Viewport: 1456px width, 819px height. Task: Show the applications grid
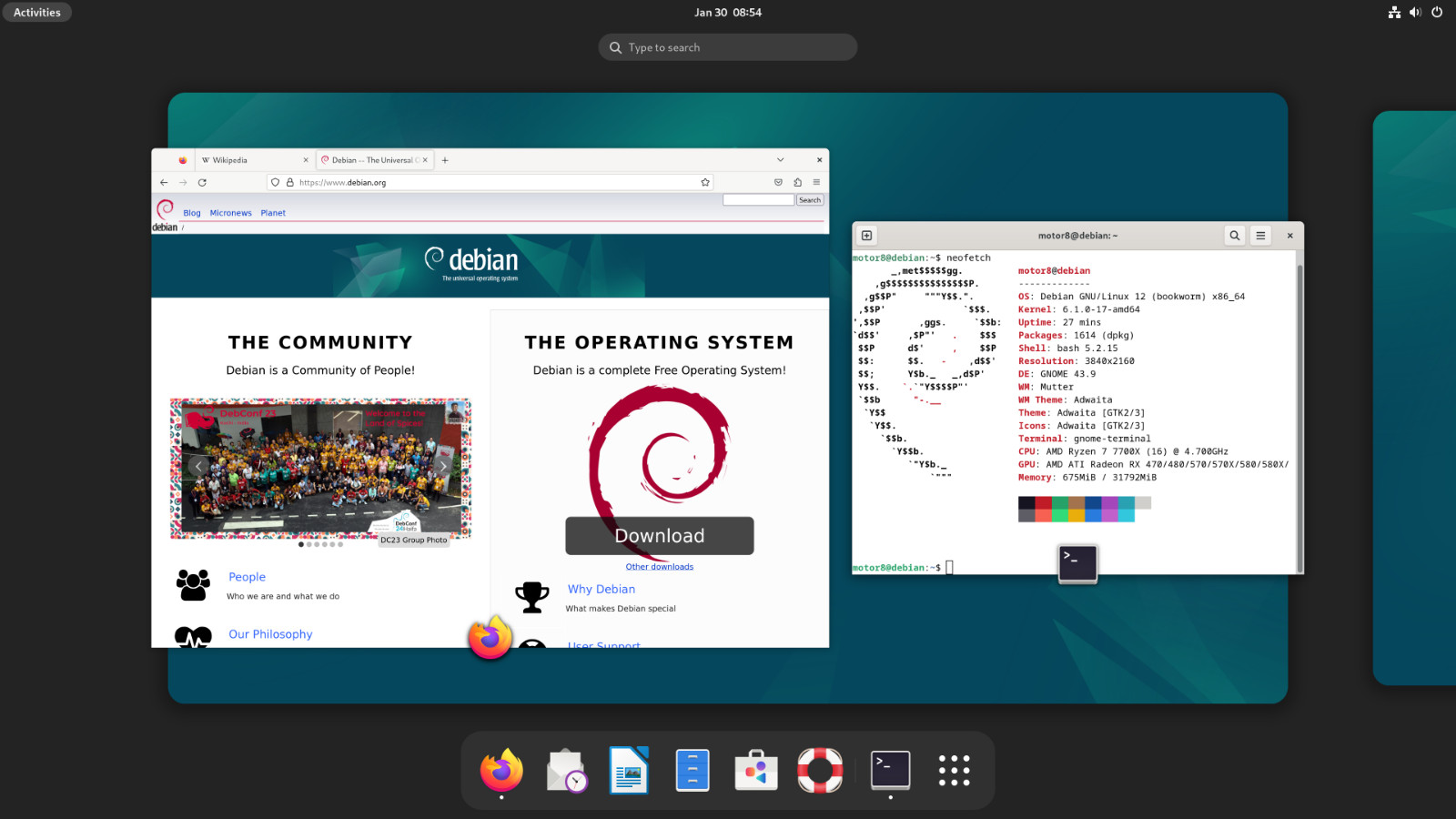[x=954, y=770]
